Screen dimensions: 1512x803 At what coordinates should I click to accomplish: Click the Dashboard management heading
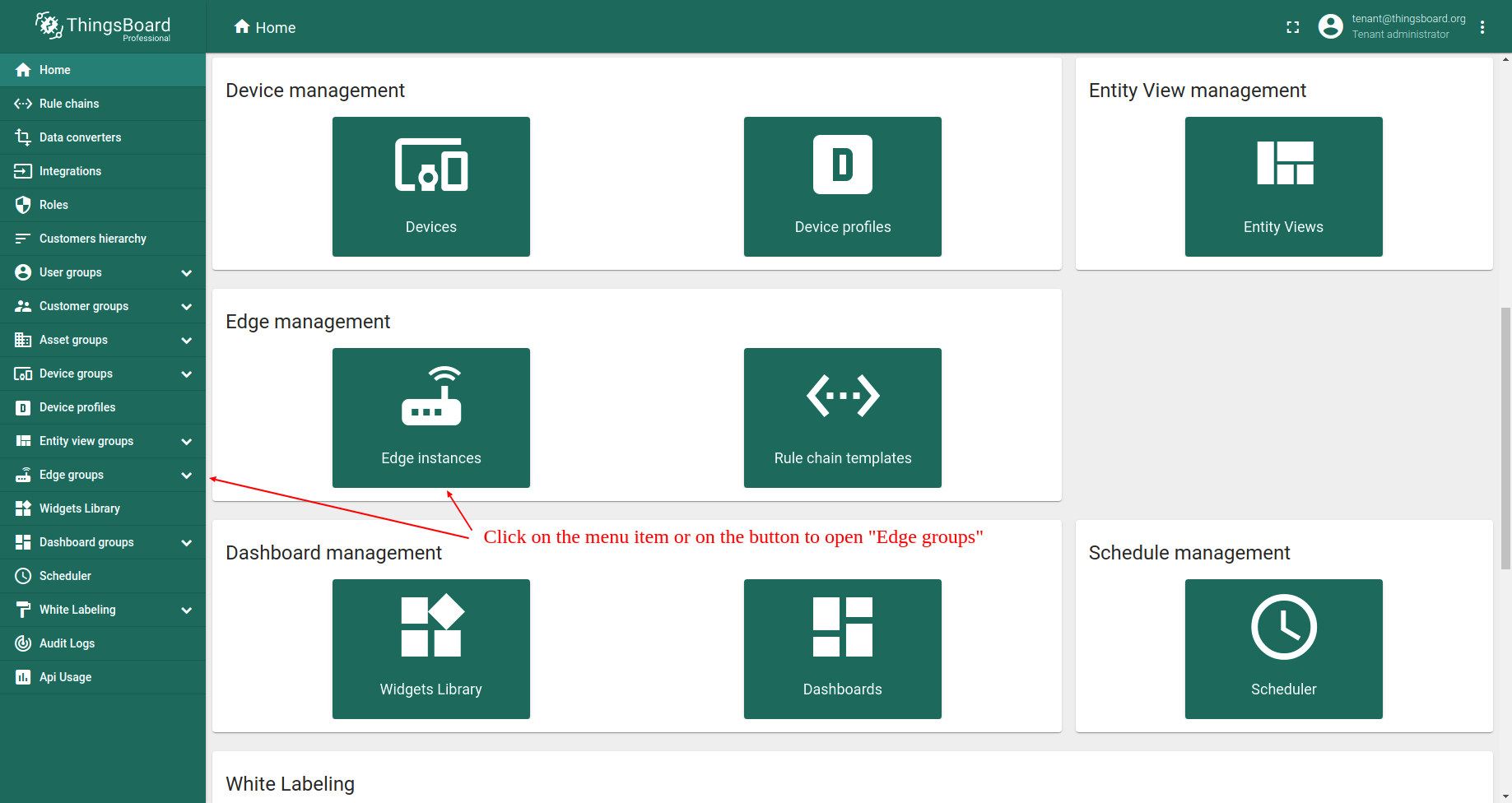333,553
